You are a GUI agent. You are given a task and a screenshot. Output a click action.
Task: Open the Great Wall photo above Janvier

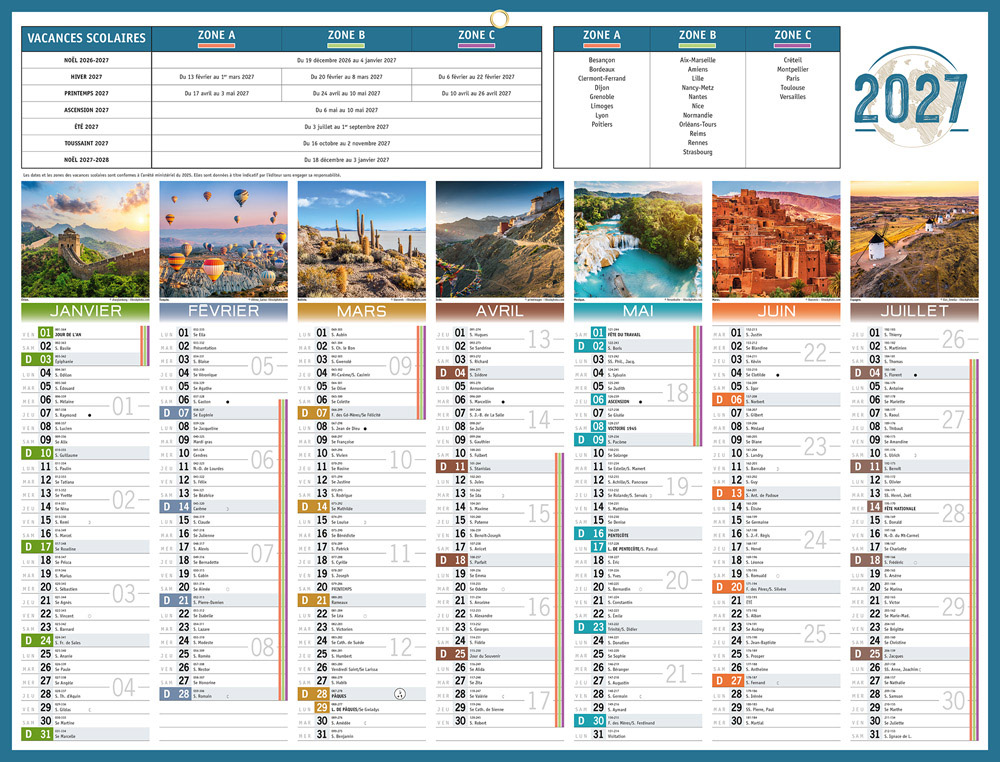click(x=85, y=240)
